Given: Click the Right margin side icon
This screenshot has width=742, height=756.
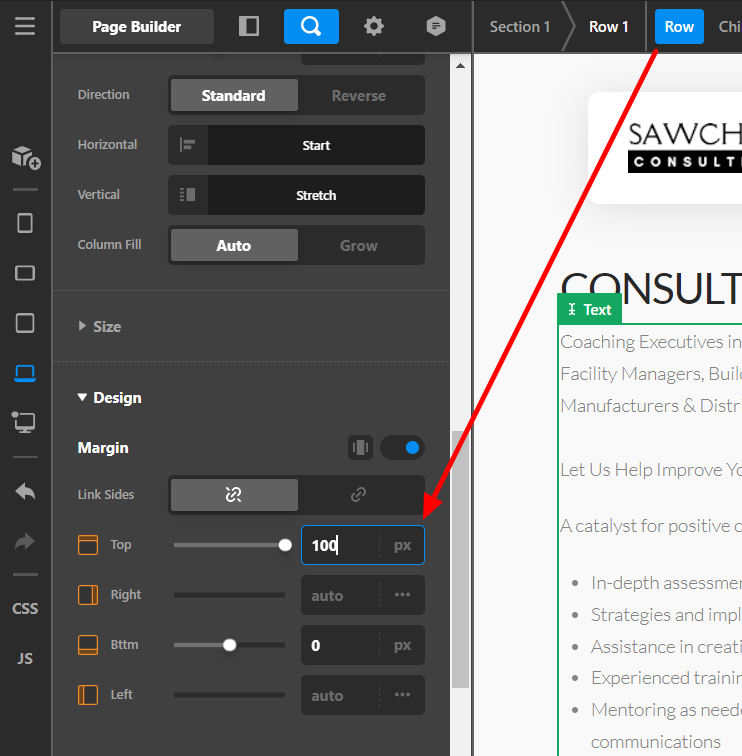Looking at the screenshot, I should click(x=88, y=595).
